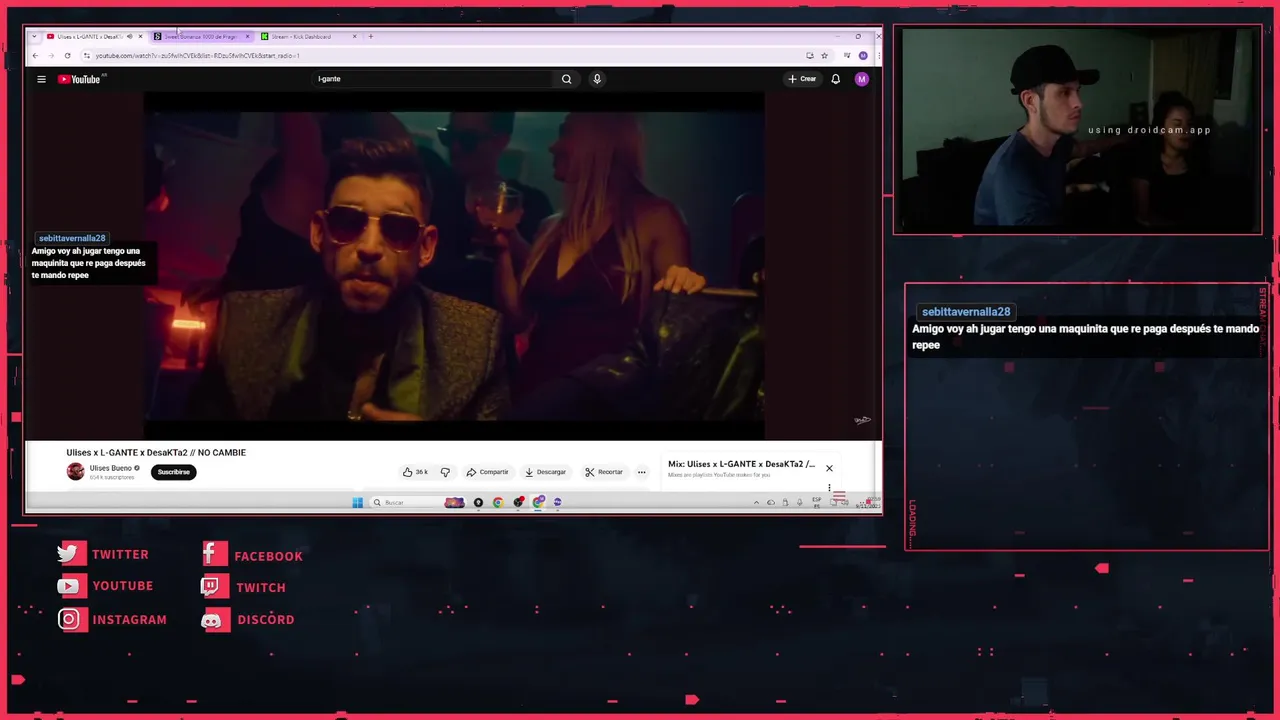Screen dimensions: 1280x720
Task: Switch to the Stream - Kick Dashboard tab
Action: coord(308,36)
